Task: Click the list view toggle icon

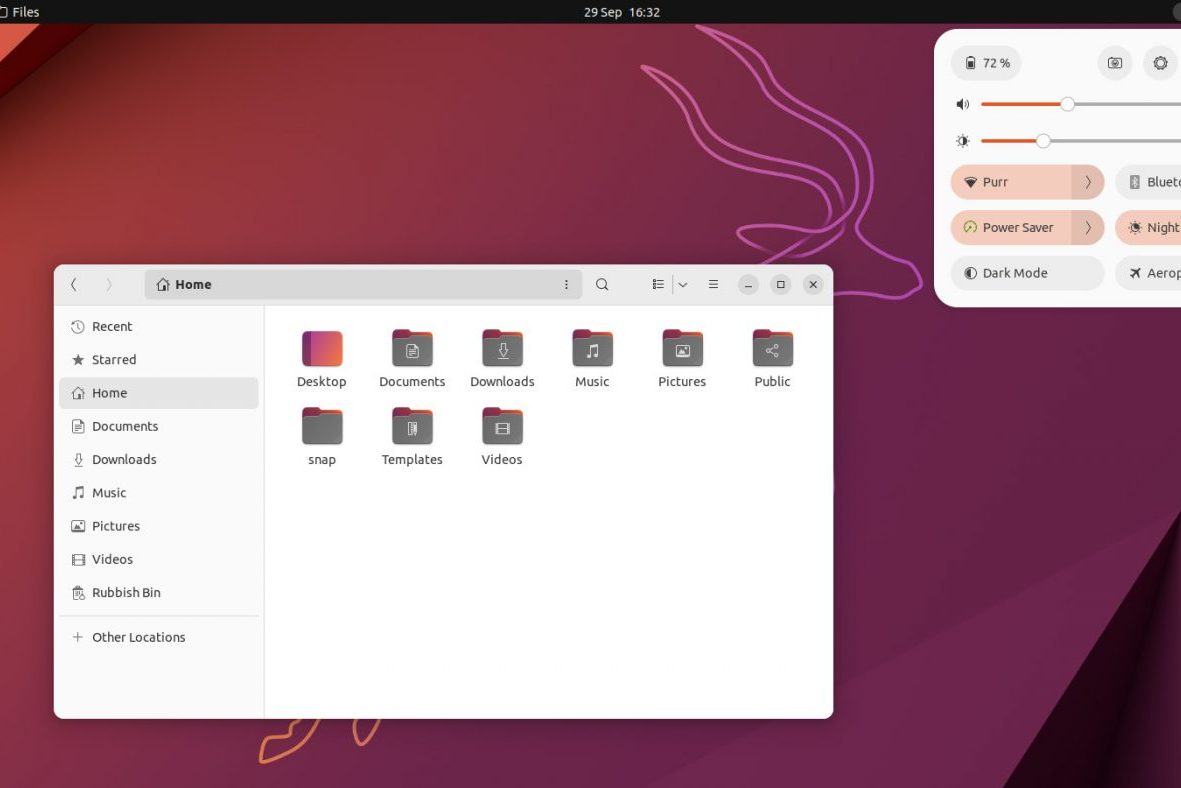Action: pos(657,284)
